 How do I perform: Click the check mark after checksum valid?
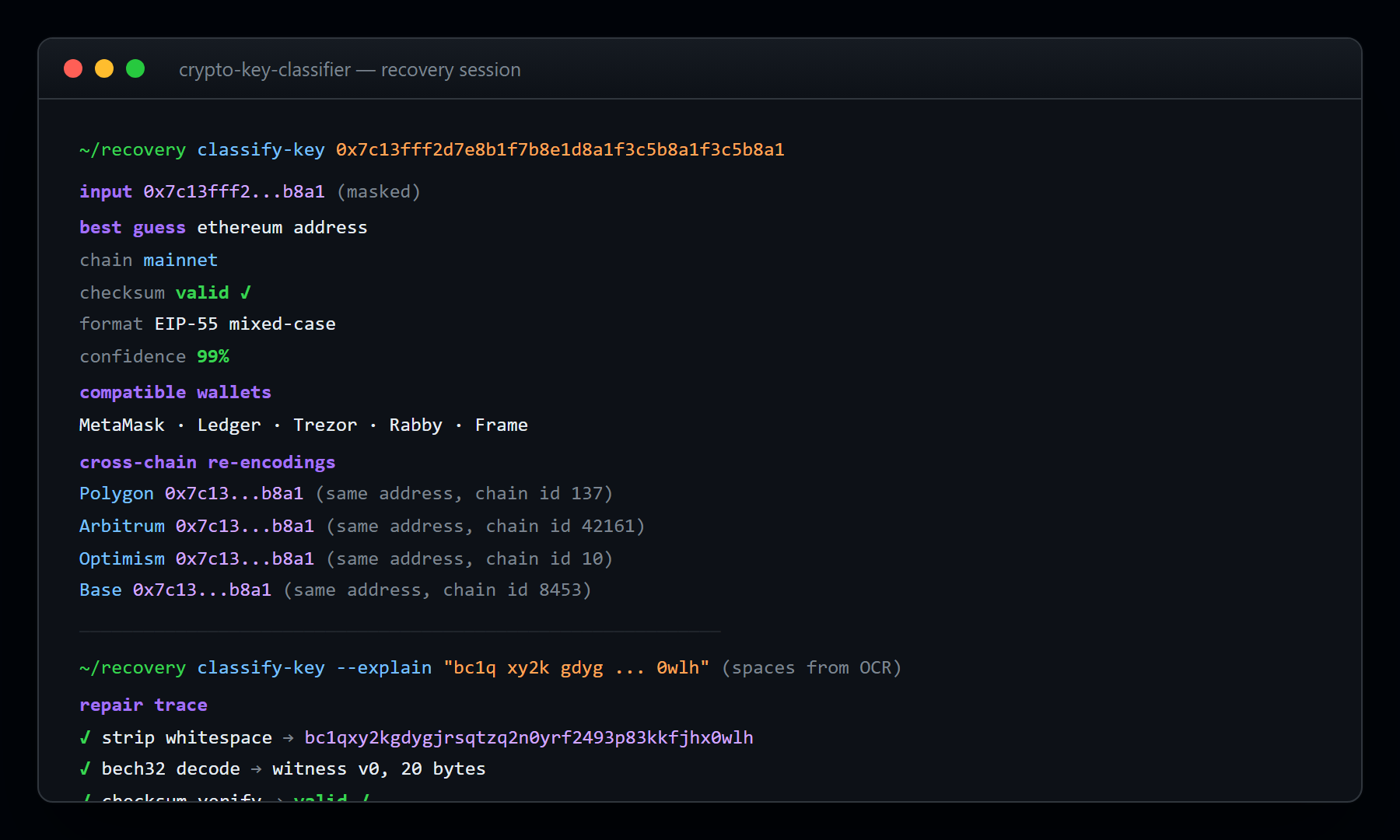pos(246,292)
